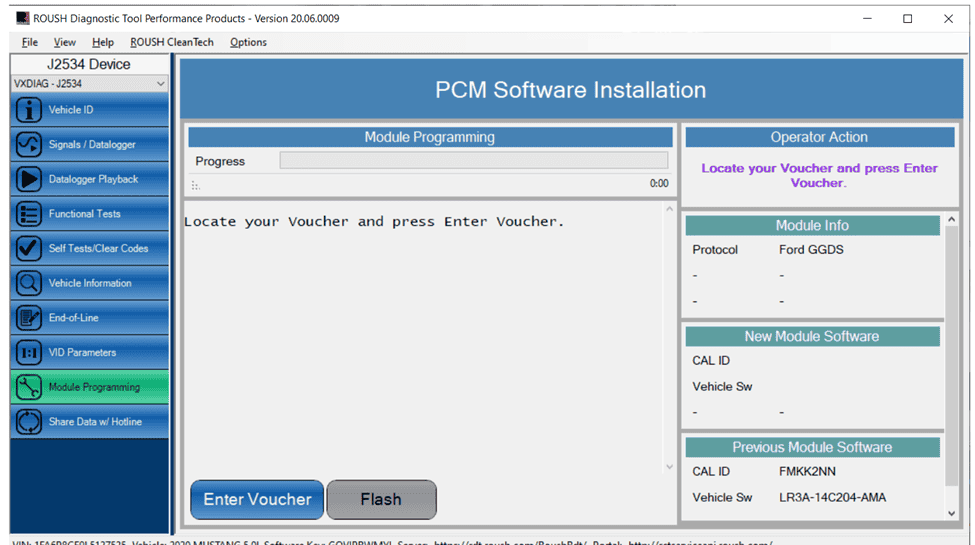Close the ROUSH Diagnostic Tool window
Viewport: 975px width, 545px height.
[x=948, y=19]
